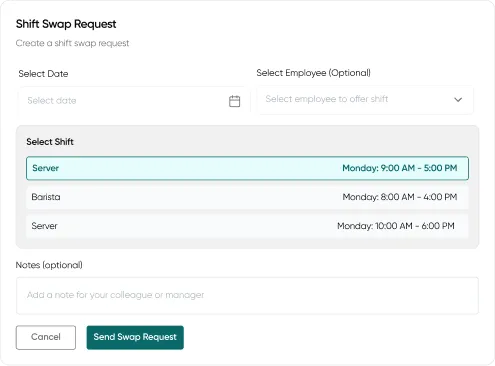Image resolution: width=495 pixels, height=366 pixels.
Task: Click the 'Monday: 10:00 AM - 6:00 PM' time
Action: (x=396, y=226)
